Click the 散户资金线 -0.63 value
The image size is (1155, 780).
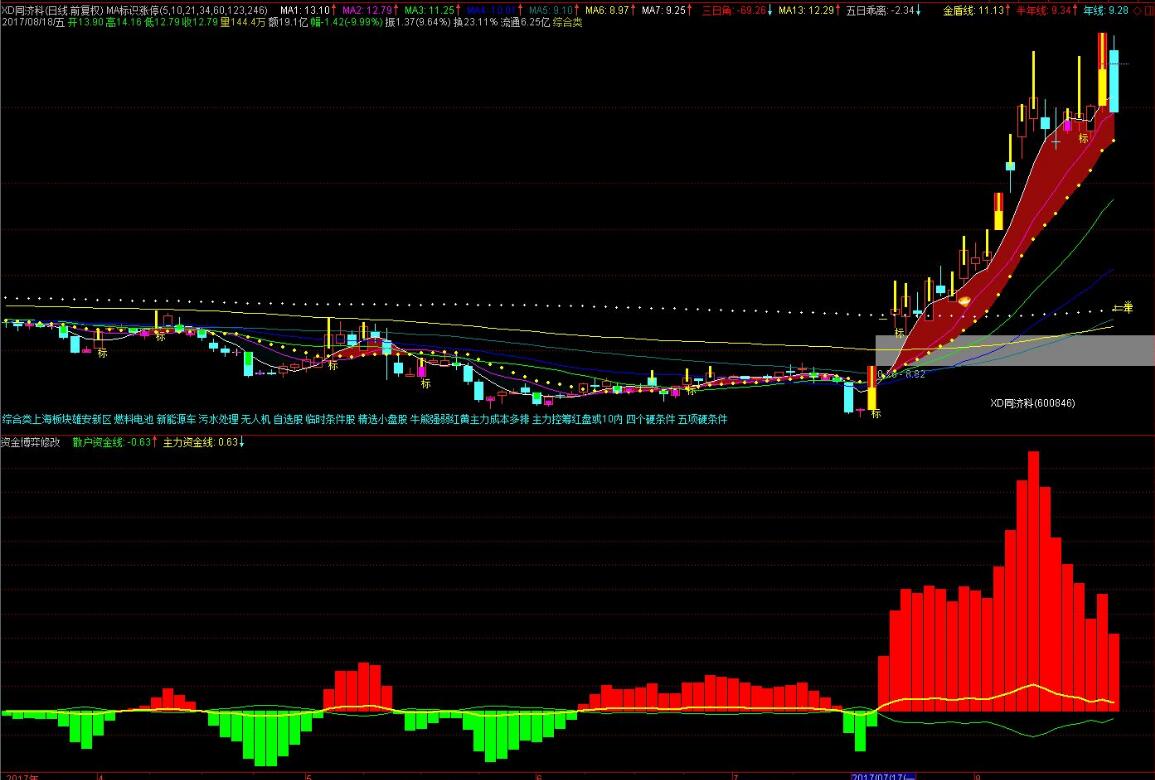[x=114, y=443]
